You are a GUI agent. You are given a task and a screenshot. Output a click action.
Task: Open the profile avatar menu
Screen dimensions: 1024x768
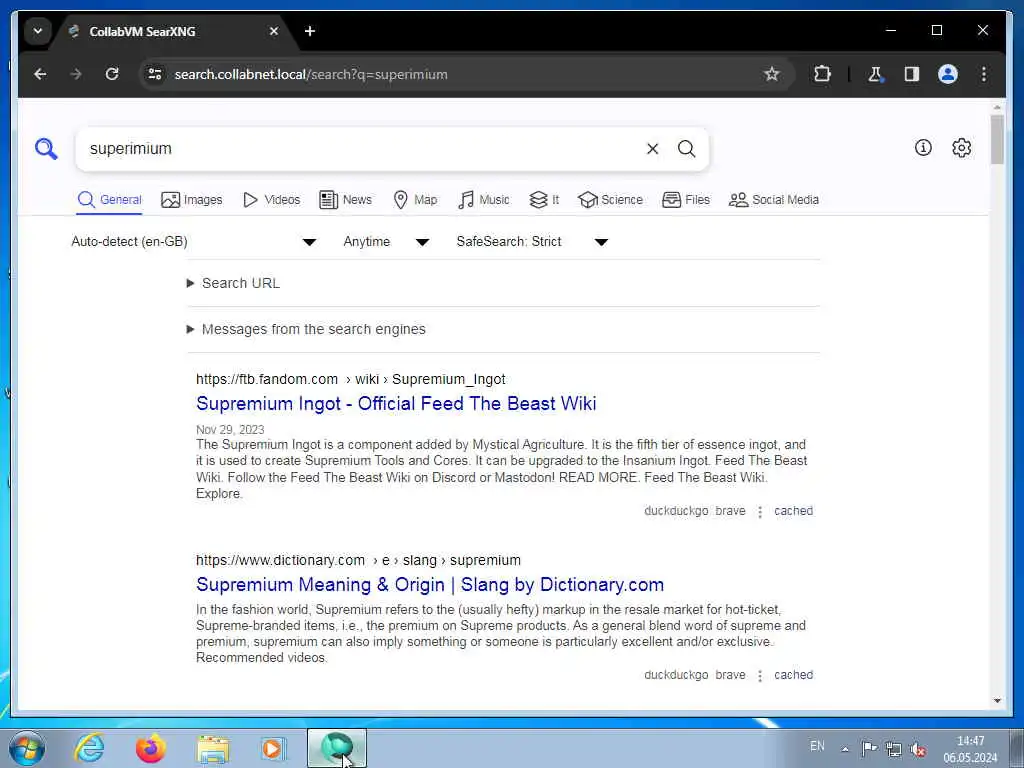948,74
